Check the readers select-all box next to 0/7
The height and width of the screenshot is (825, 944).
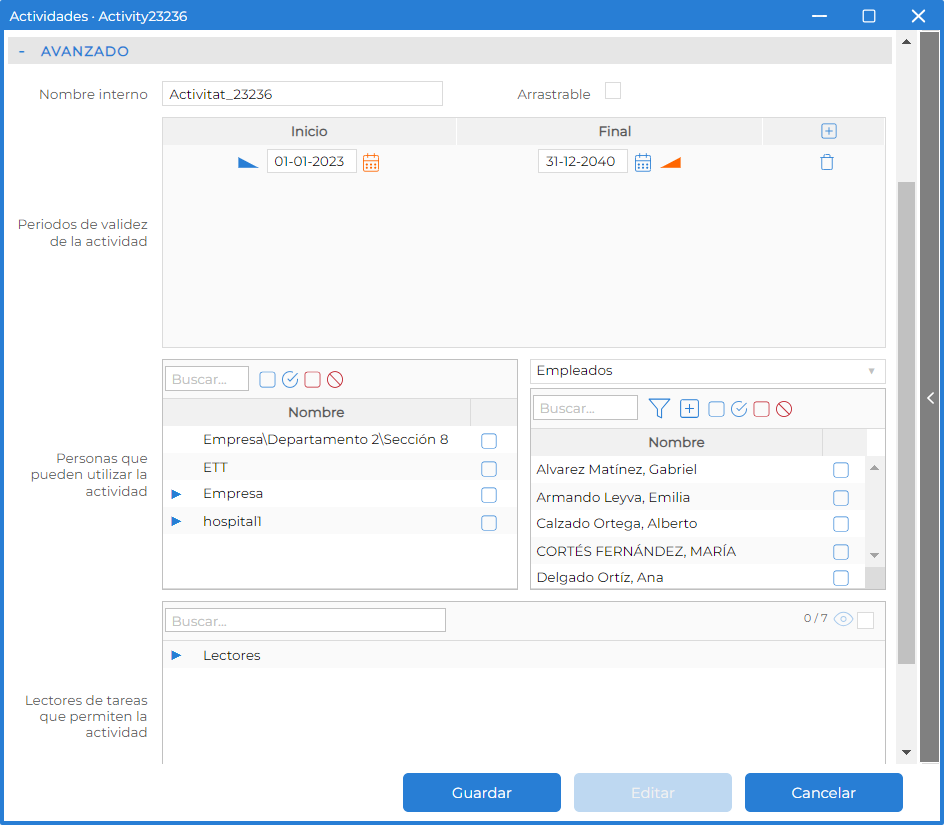(865, 620)
